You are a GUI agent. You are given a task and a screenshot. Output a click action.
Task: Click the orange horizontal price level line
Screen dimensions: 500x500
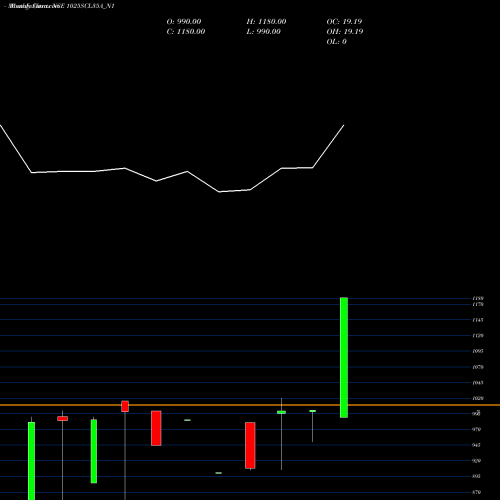(x=250, y=405)
